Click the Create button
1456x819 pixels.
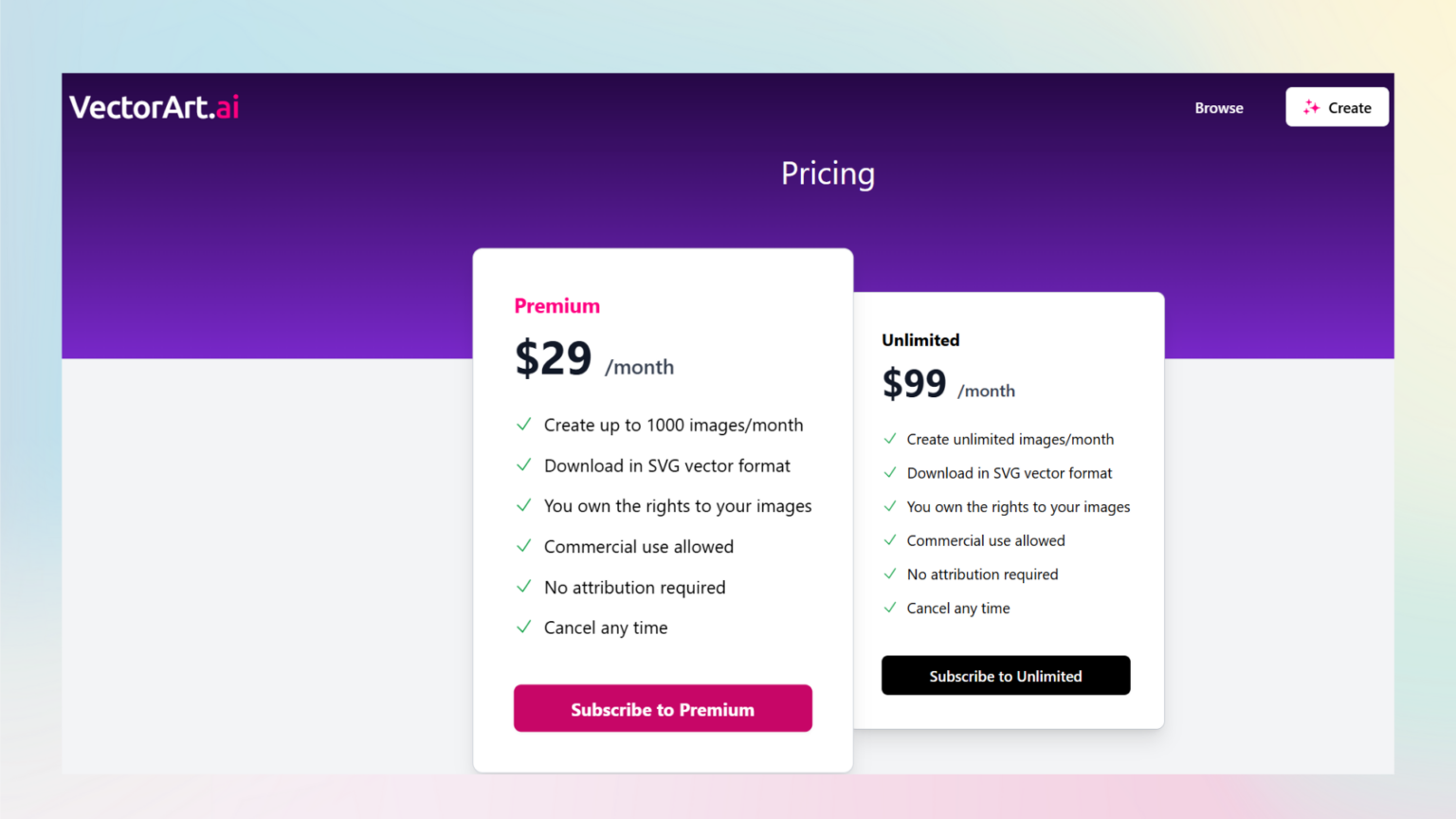click(x=1337, y=107)
